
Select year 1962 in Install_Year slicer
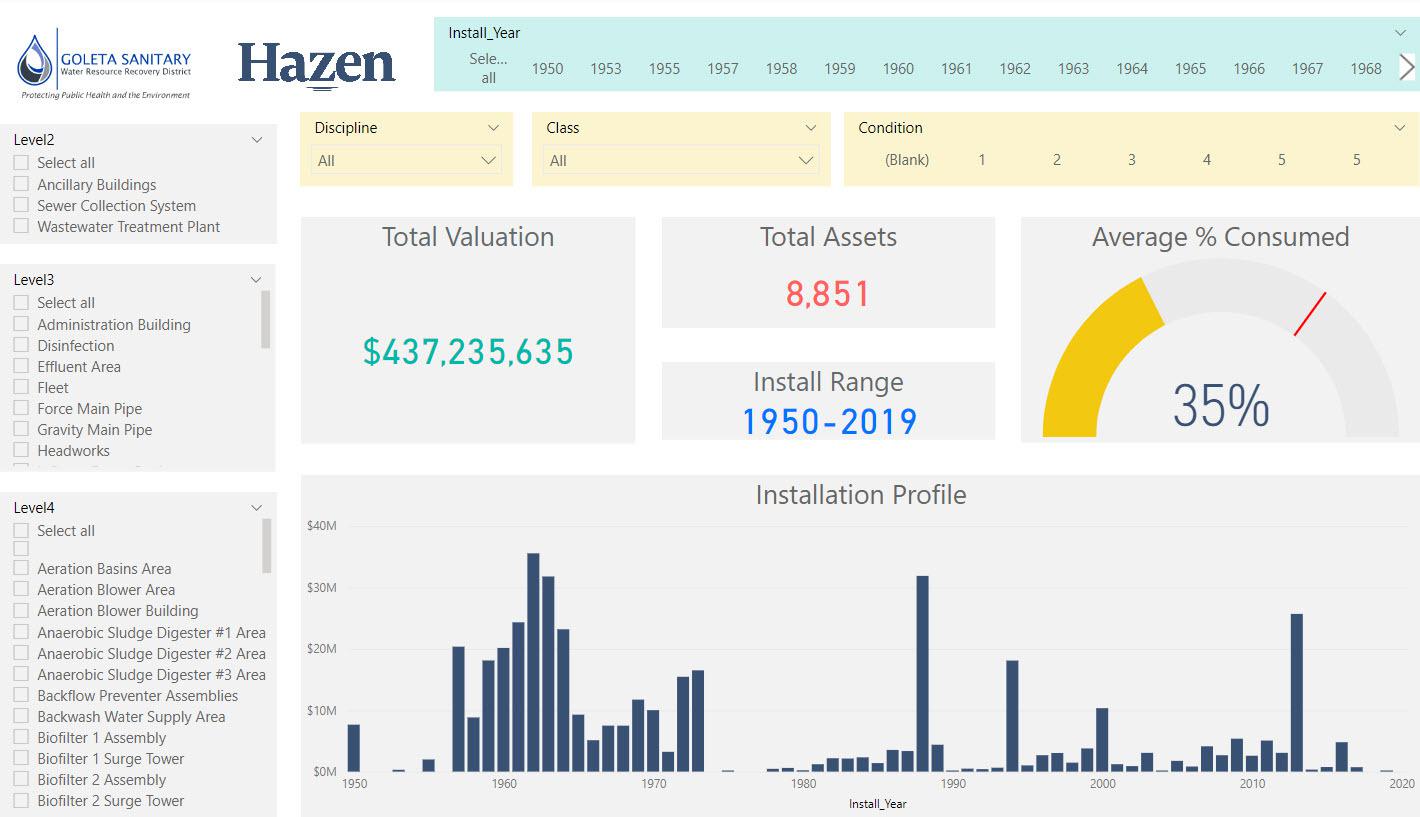[x=1015, y=69]
